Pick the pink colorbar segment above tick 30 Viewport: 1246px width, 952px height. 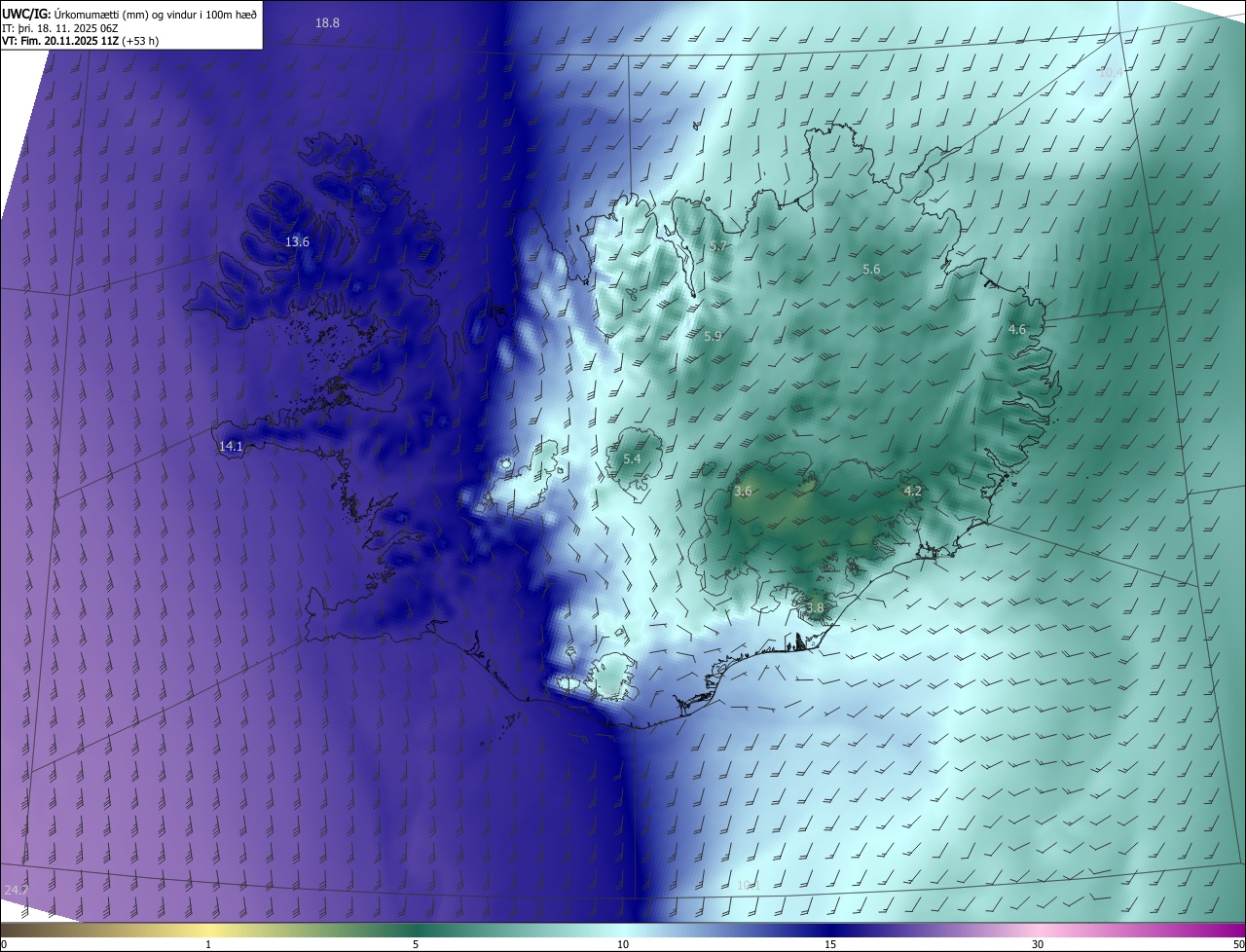(x=1038, y=930)
